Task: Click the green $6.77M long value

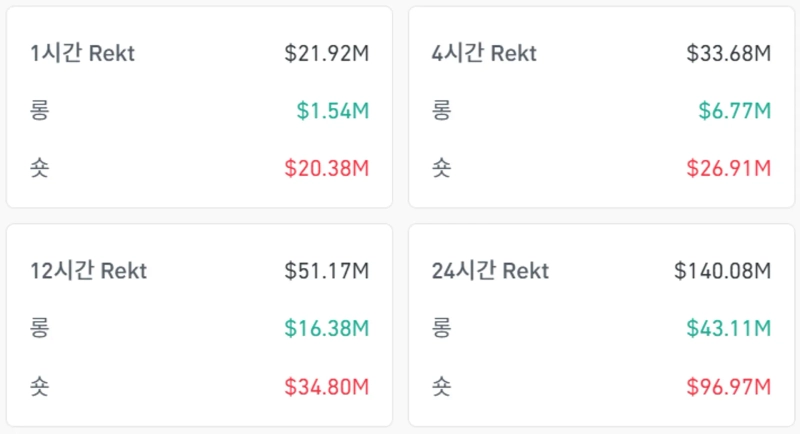Action: (735, 110)
